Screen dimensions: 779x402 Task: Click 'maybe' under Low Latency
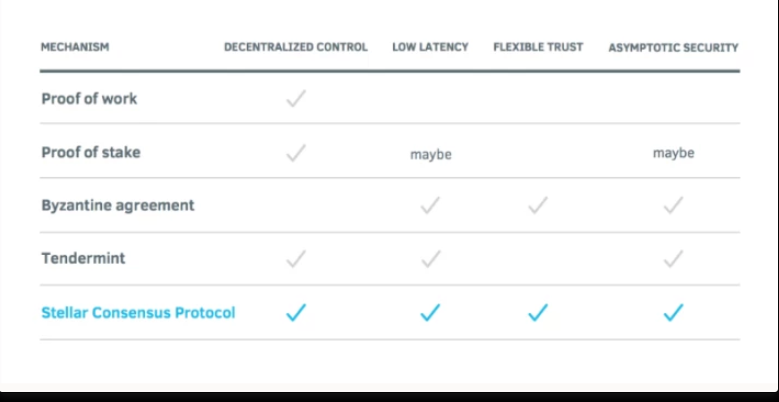[x=431, y=155]
